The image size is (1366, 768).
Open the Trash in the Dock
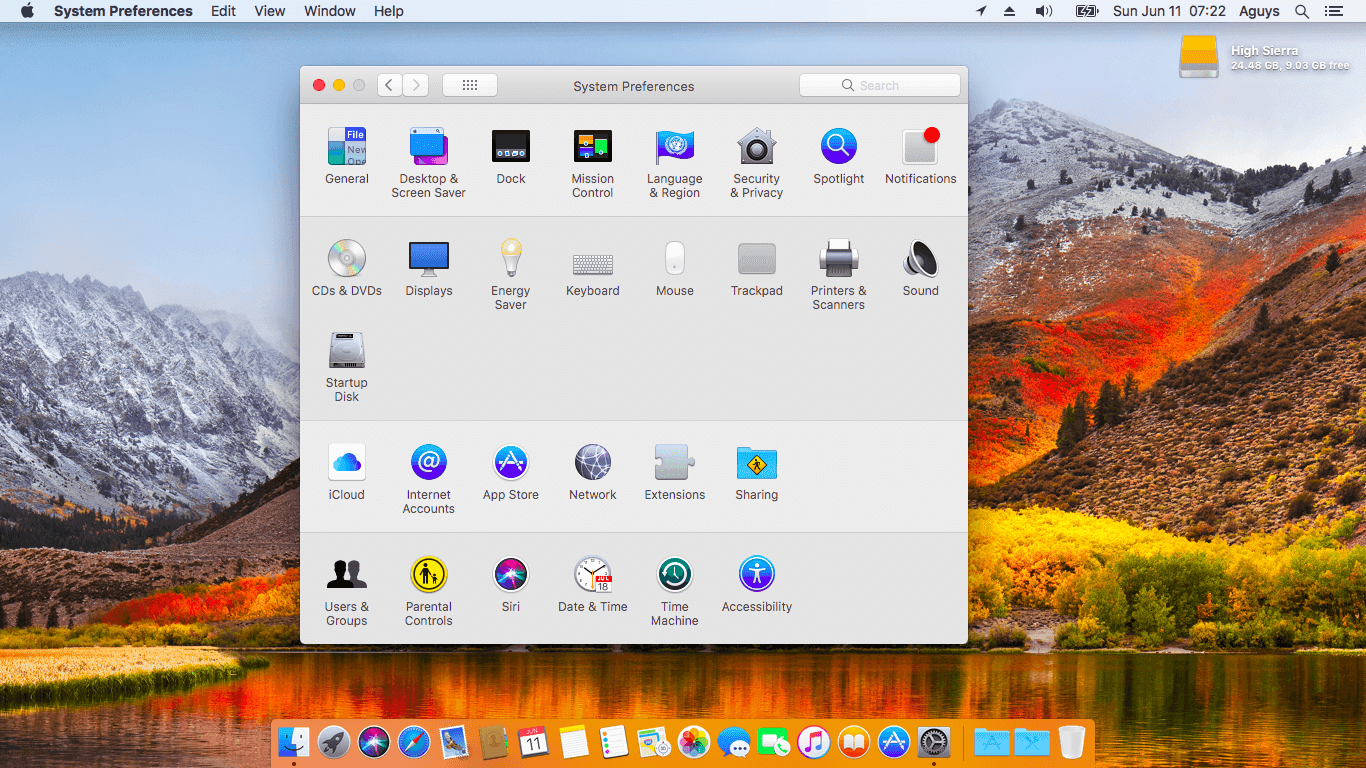pos(1071,742)
